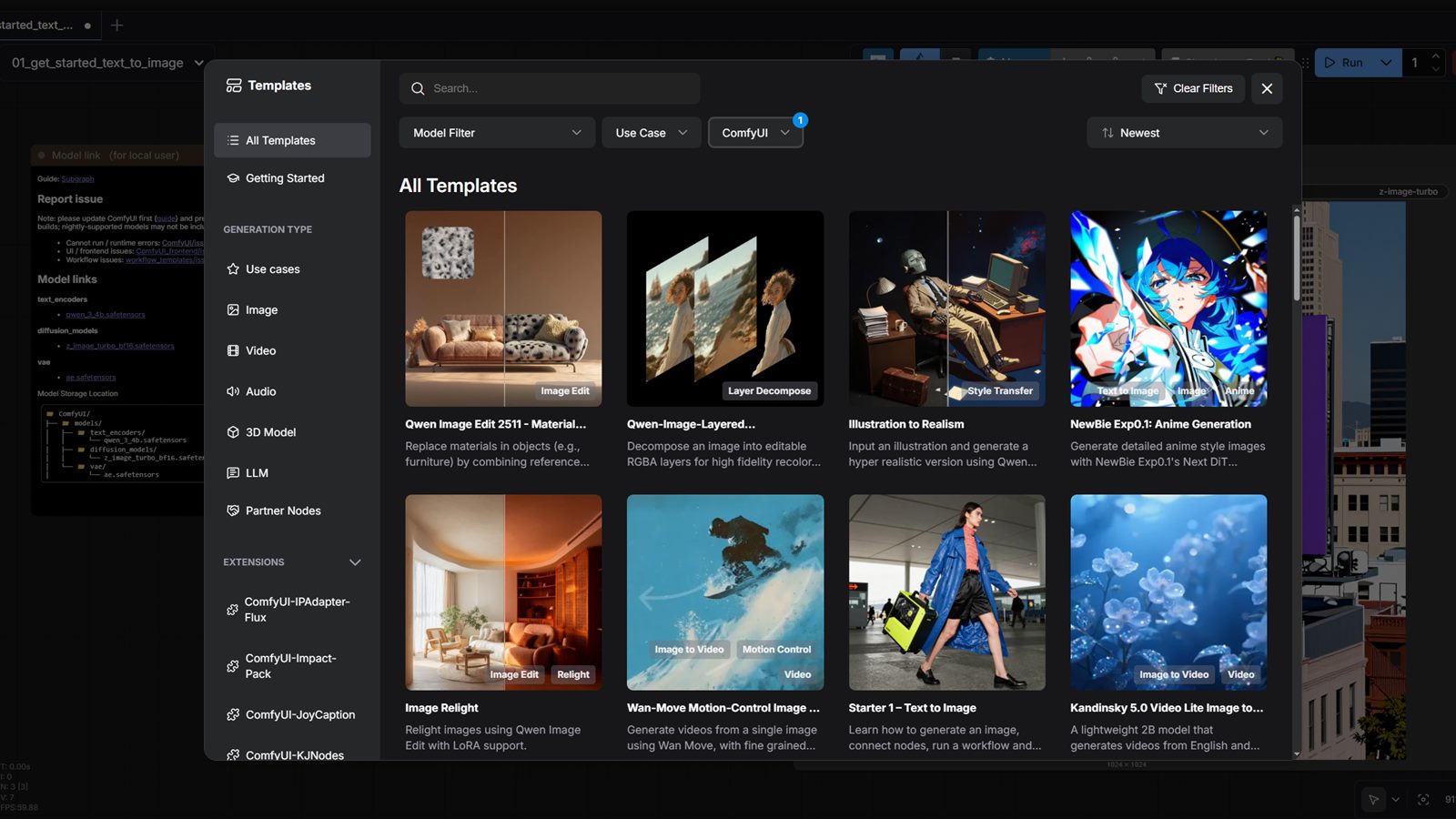Image resolution: width=1456 pixels, height=819 pixels.
Task: Open the 3D Model template category
Action: coord(270,431)
